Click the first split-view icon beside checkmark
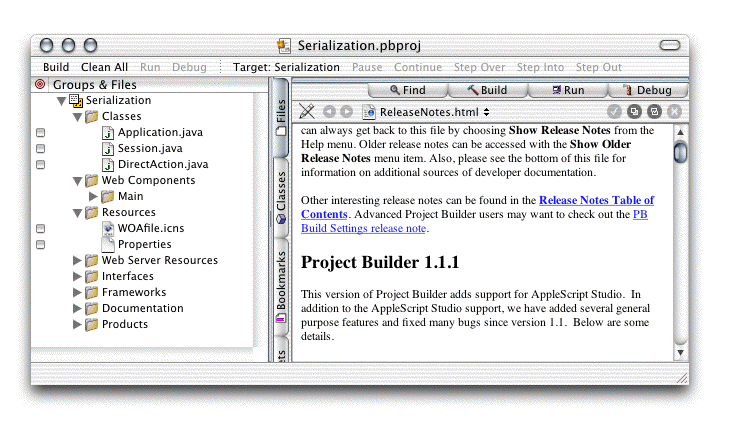The image size is (734, 438). pos(634,111)
